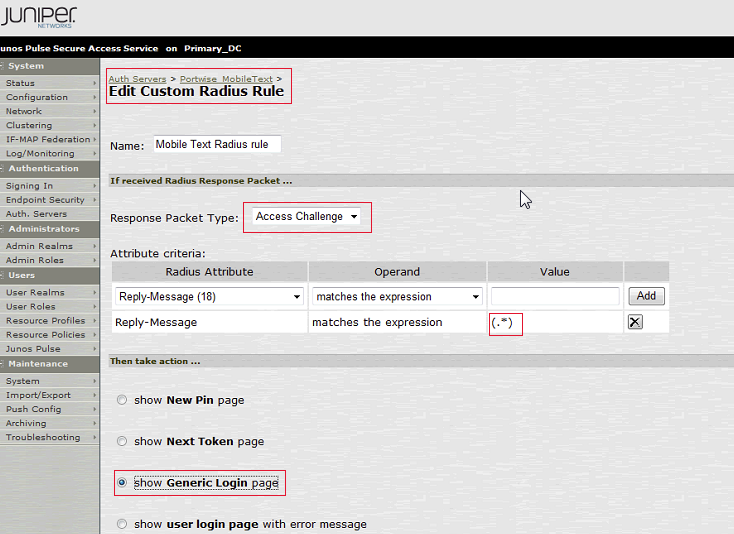The width and height of the screenshot is (734, 534).
Task: Click the attribute Value input field
Action: (555, 297)
